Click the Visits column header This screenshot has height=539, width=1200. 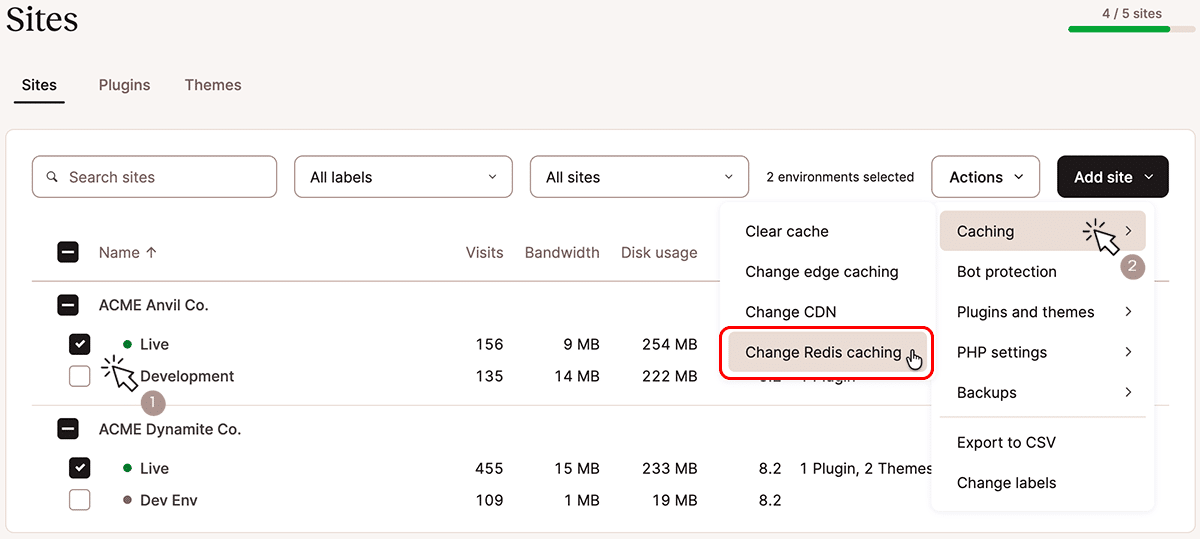[485, 253]
